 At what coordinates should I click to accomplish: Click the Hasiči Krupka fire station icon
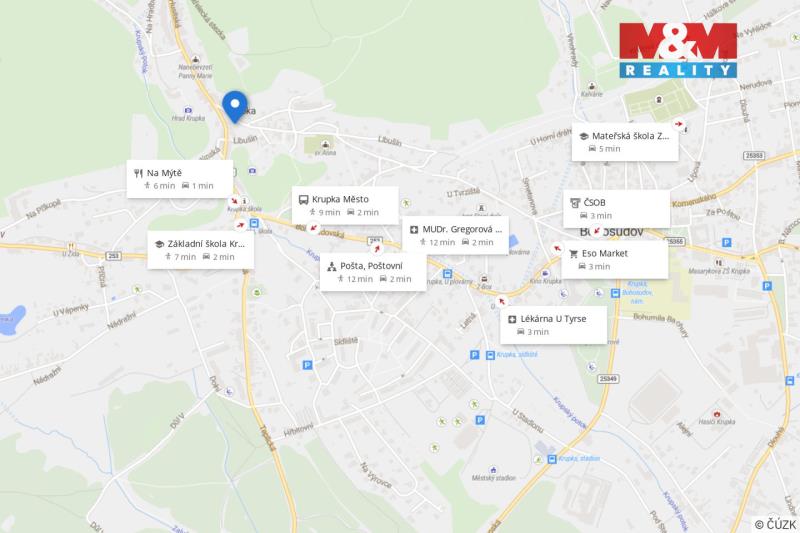pos(717,414)
